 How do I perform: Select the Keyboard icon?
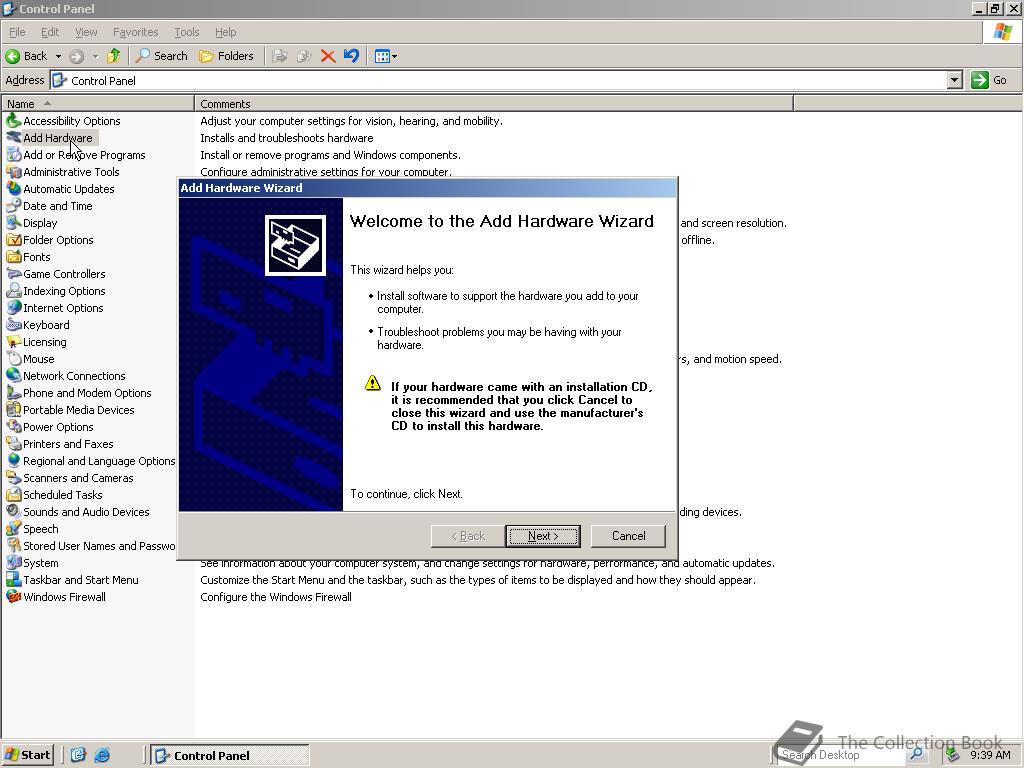[13, 325]
